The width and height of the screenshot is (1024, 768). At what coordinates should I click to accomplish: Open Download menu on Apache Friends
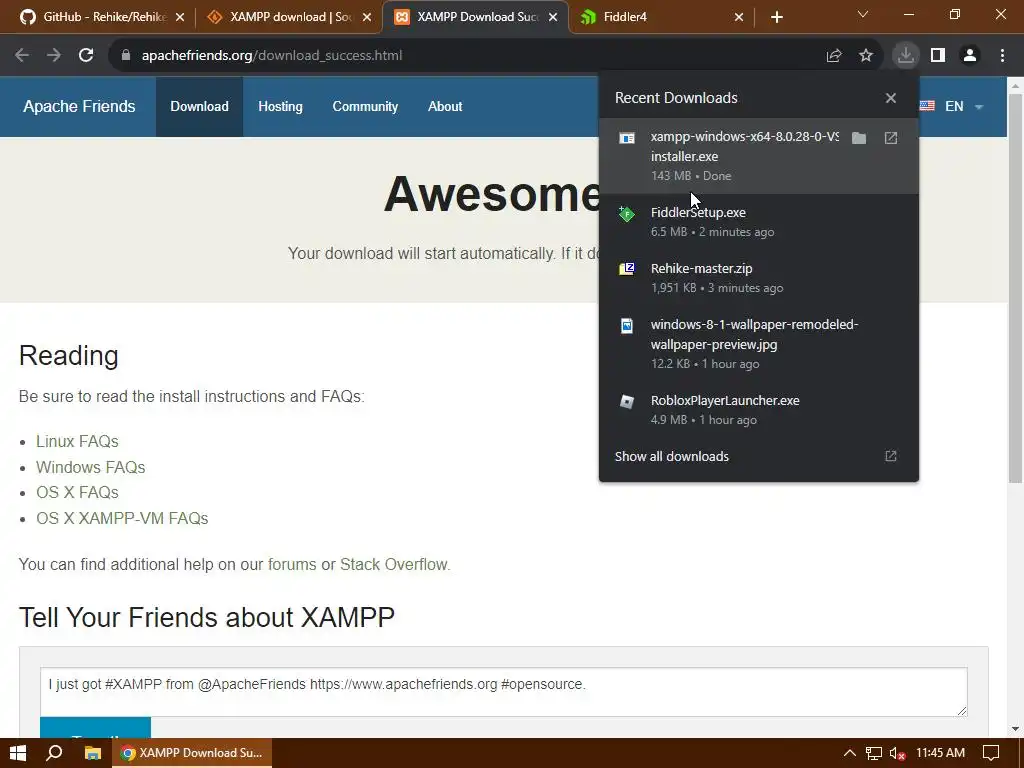(199, 106)
